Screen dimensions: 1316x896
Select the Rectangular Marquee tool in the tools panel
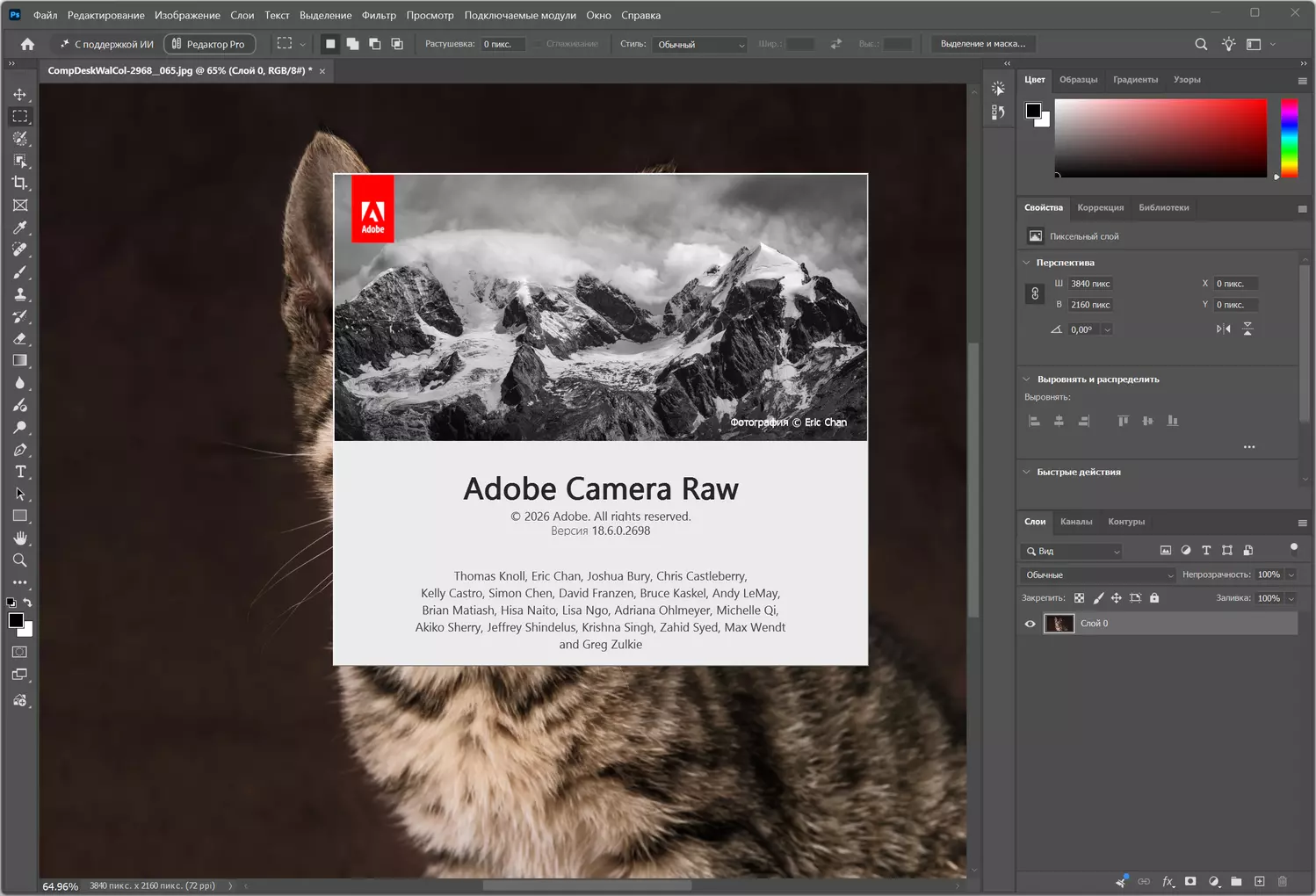point(19,116)
